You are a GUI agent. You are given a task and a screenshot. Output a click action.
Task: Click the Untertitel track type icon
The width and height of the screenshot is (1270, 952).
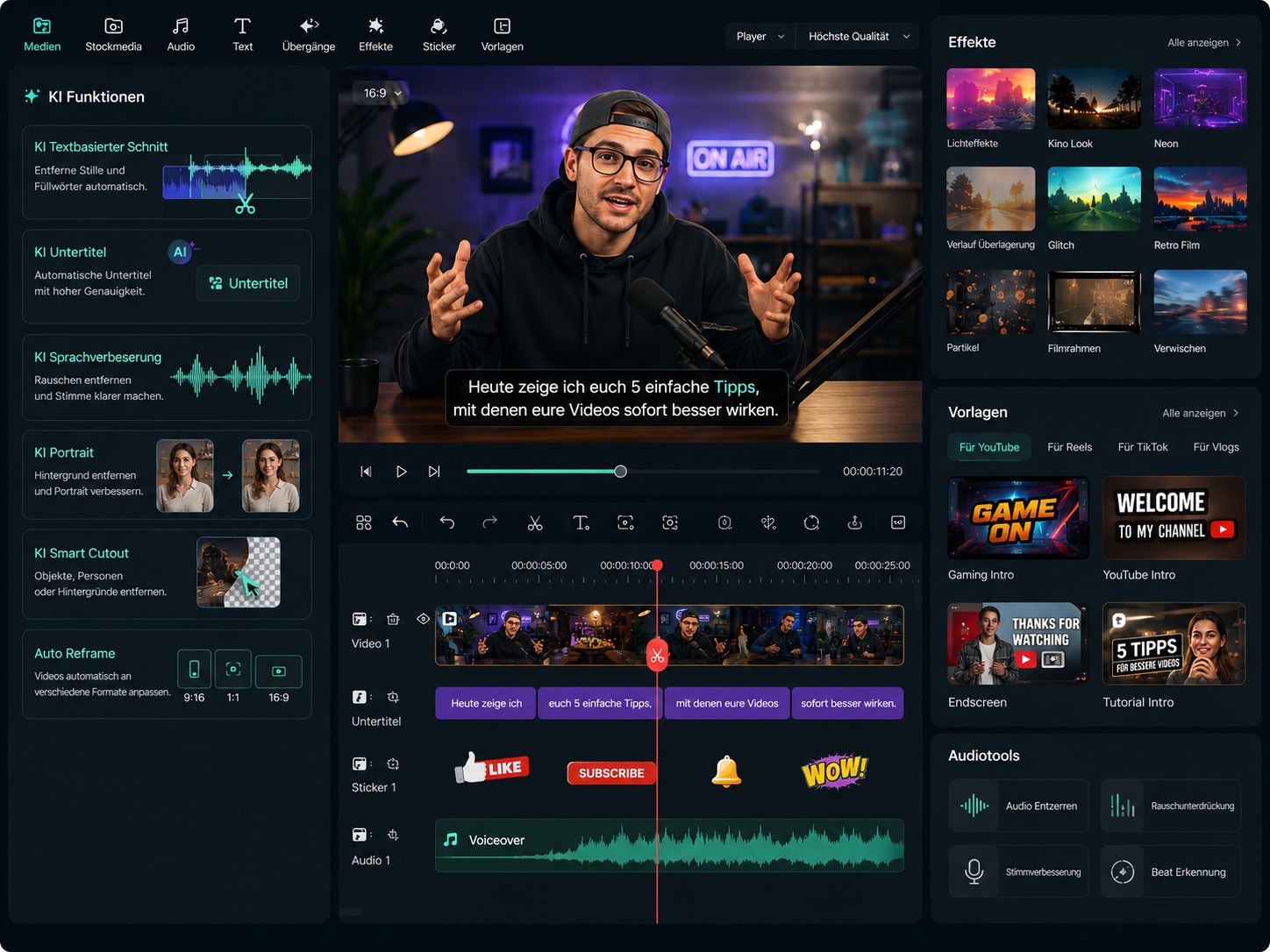(360, 697)
